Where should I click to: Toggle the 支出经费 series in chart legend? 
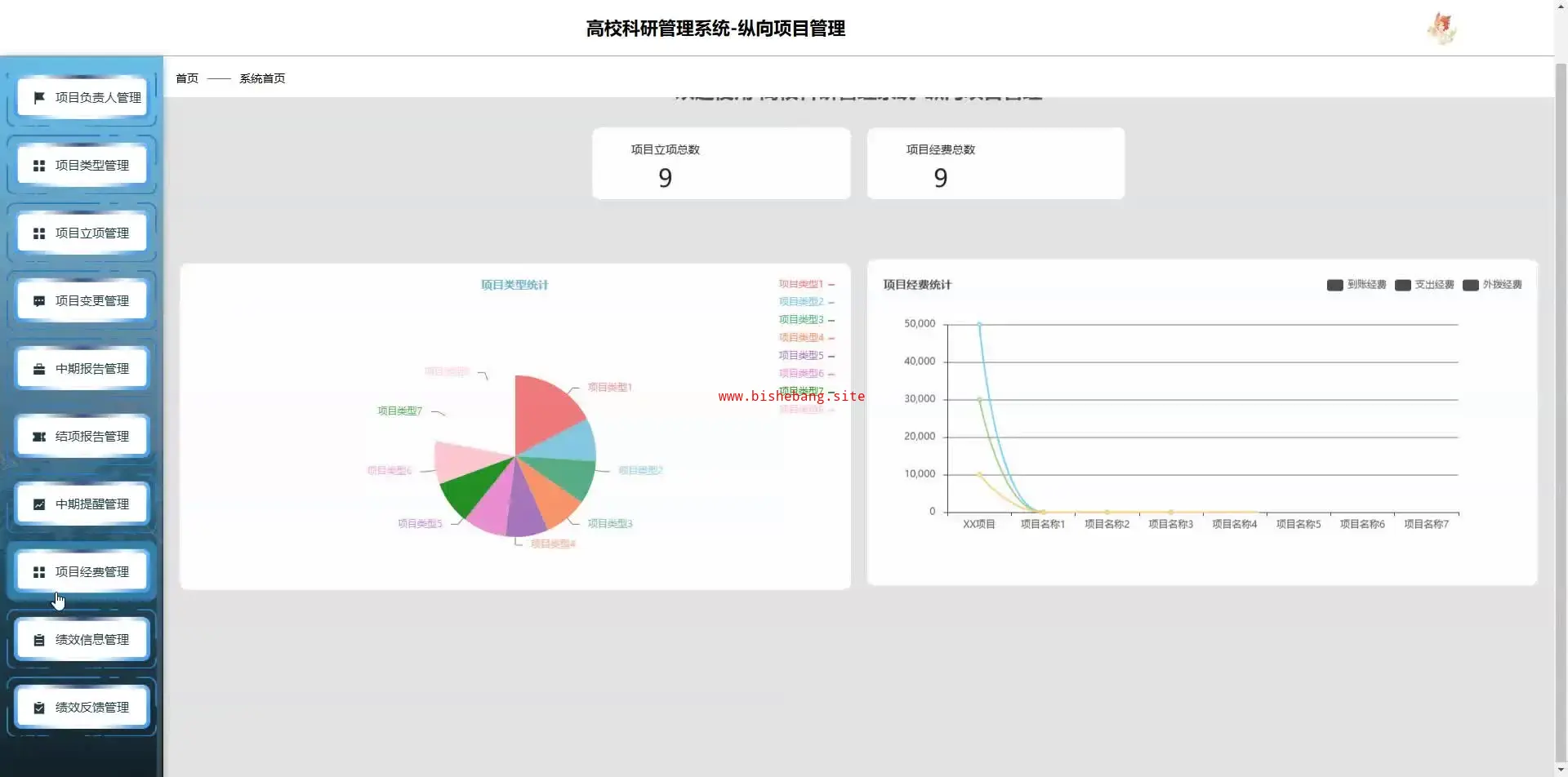click(x=1424, y=285)
